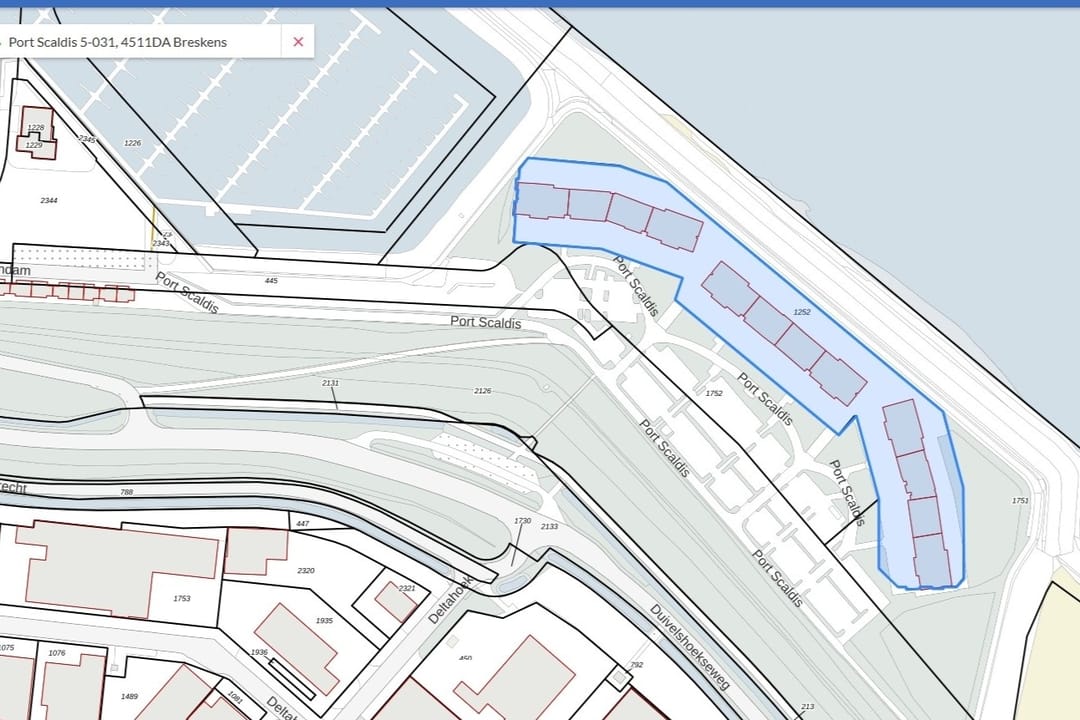This screenshot has width=1080, height=720.
Task: Select small triangular parcel 447
Action: 303,523
